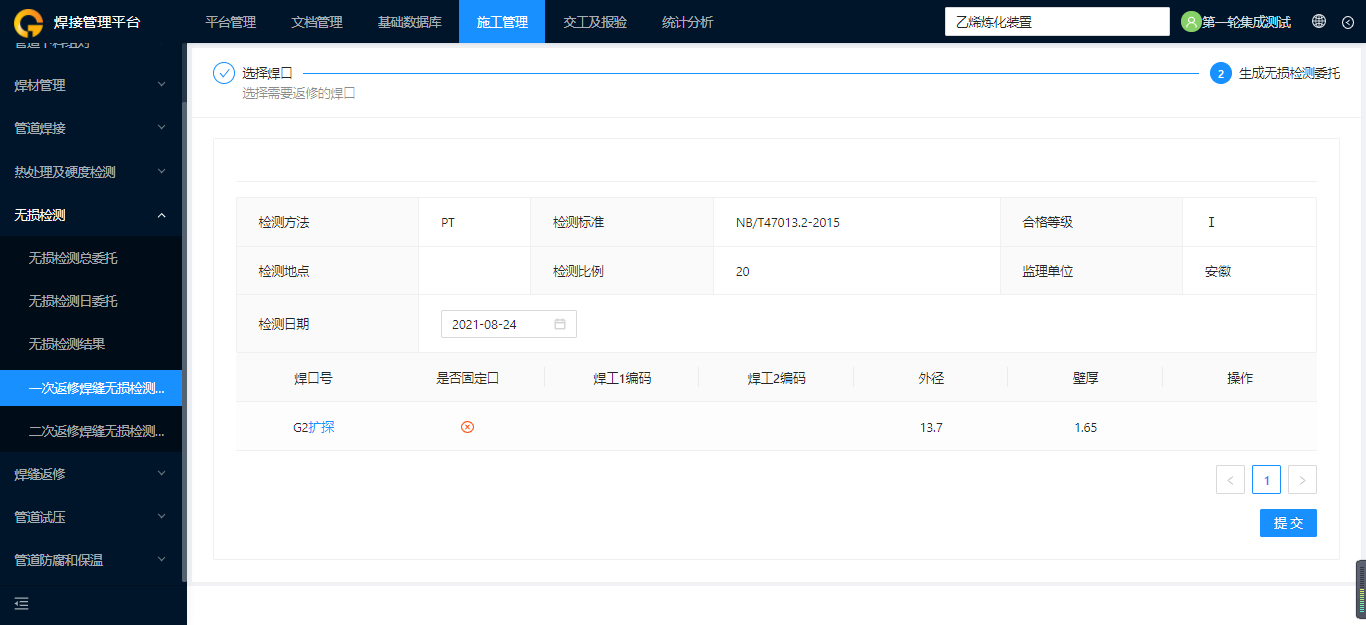Open 二次返修焊缝无损检测 sidebar item
Viewport: 1366px width, 625px height.
coord(91,431)
